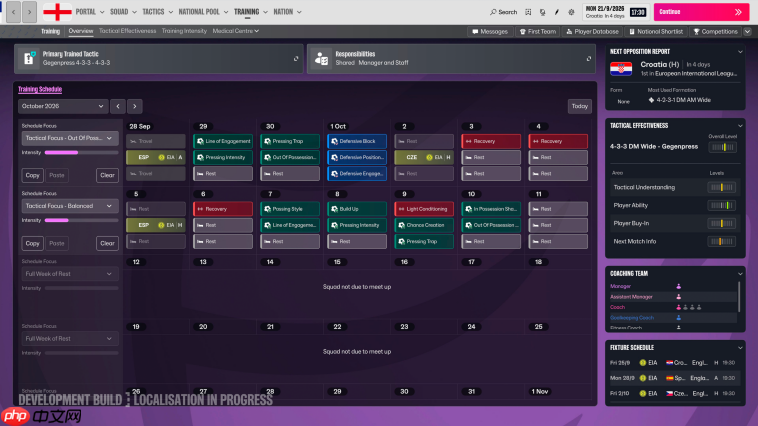Click the bookmark icon next to Search
Viewport: 758px width, 426px height.
click(x=528, y=12)
